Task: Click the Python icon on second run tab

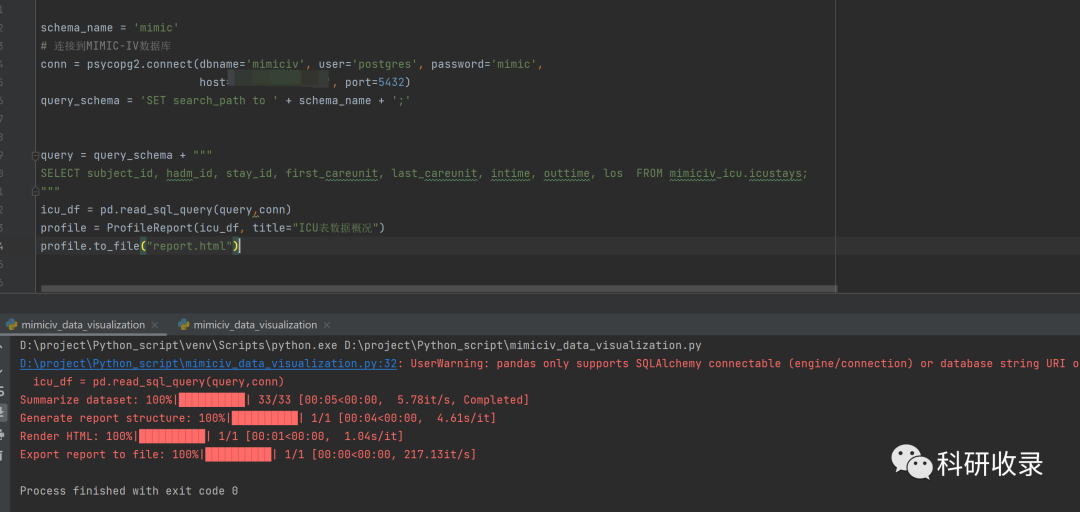Action: pyautogui.click(x=184, y=325)
